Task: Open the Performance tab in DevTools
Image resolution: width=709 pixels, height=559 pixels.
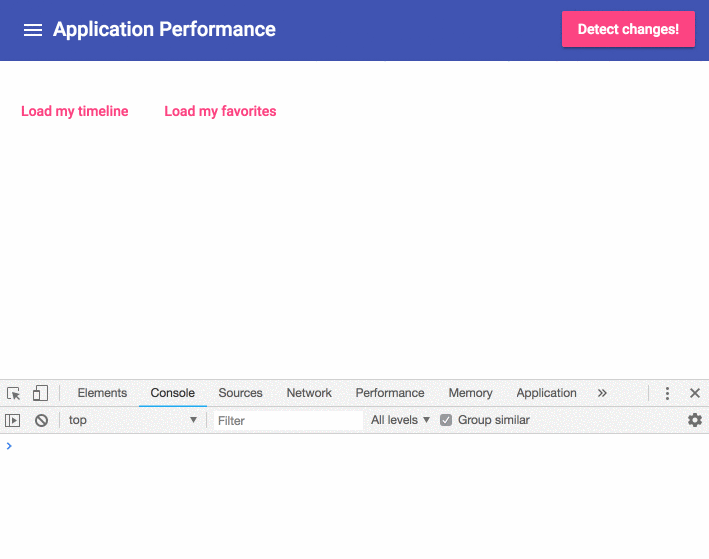Action: coord(390,393)
